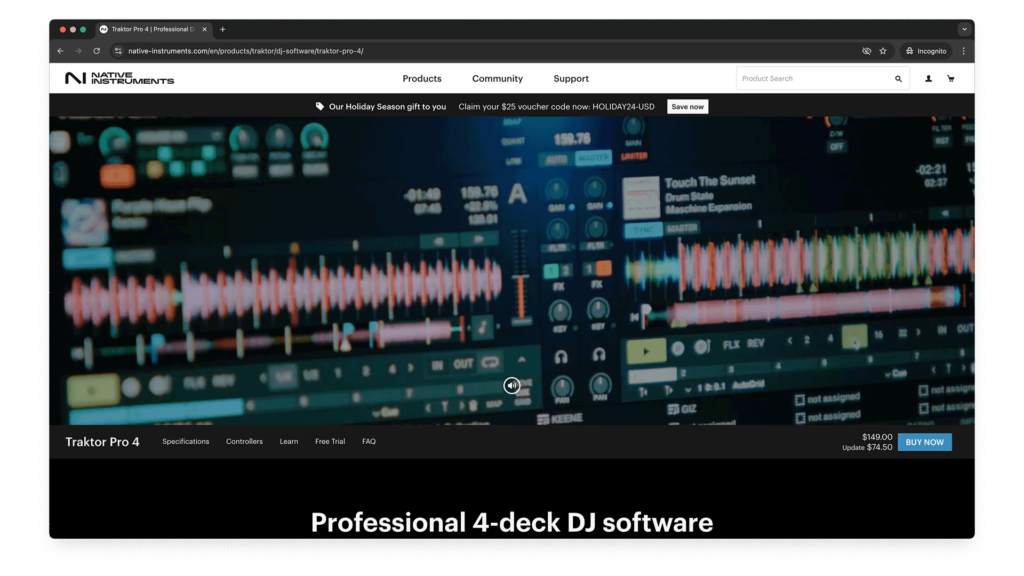Go forward in browser history

click(x=78, y=51)
